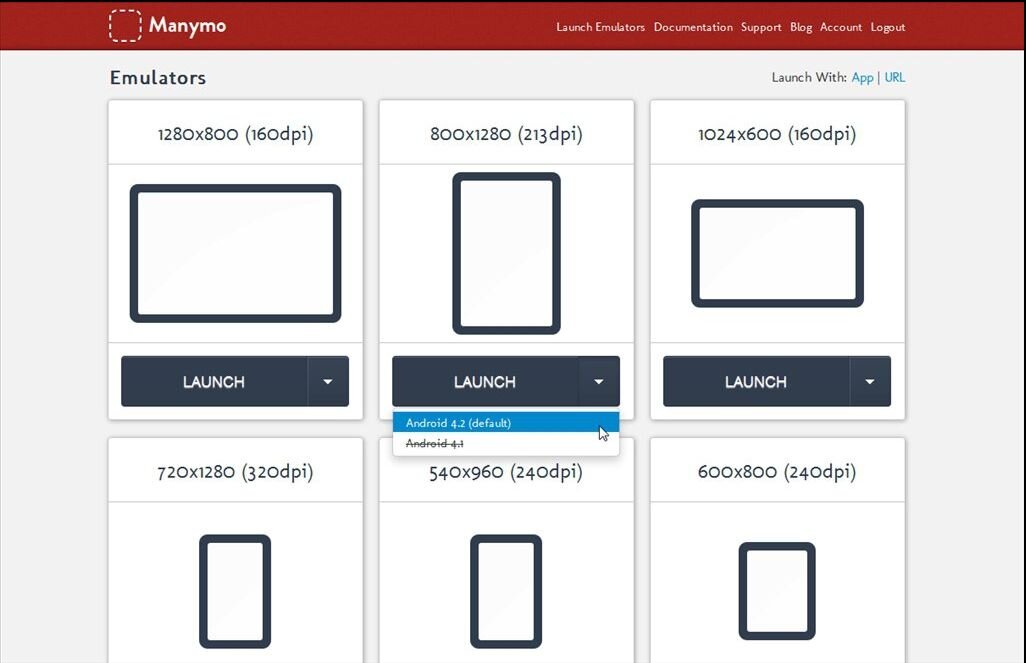This screenshot has height=663, width=1026.
Task: Click the App launch option link
Action: [x=862, y=77]
